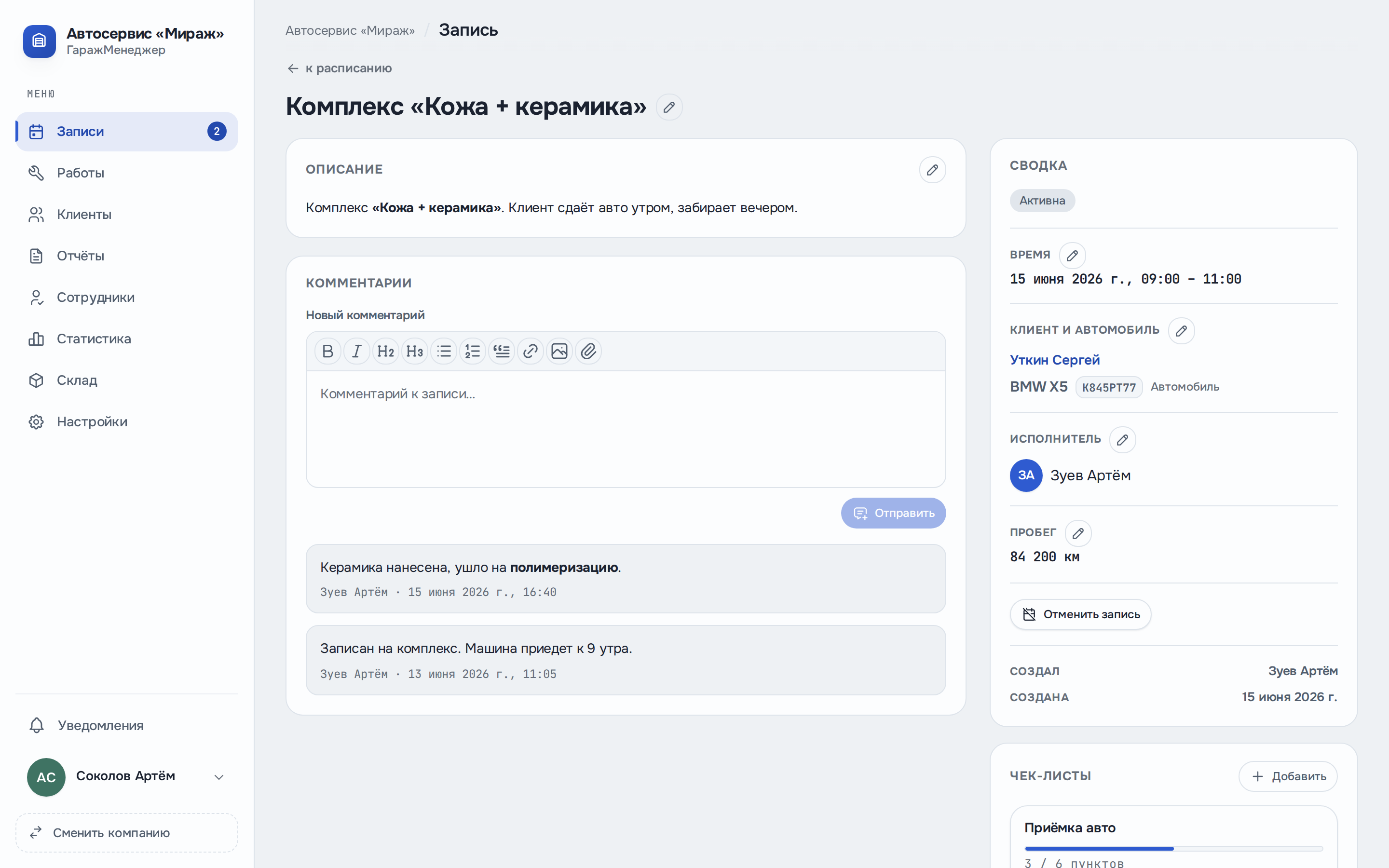Click the time value 09:00 – 11:00

(1190, 279)
